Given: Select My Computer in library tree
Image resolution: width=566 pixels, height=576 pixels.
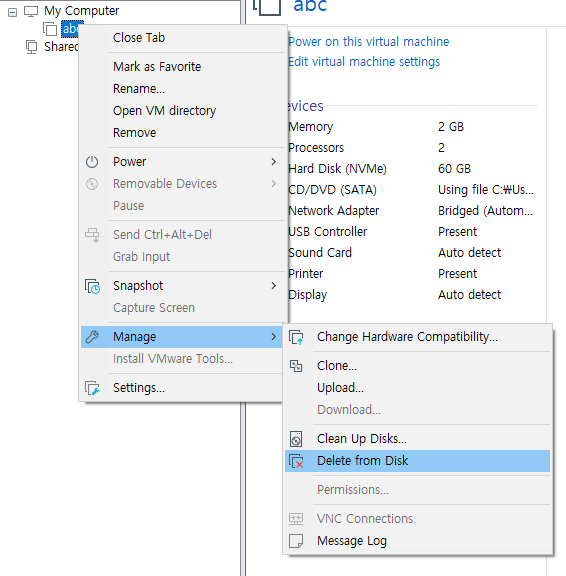Looking at the screenshot, I should (x=82, y=11).
